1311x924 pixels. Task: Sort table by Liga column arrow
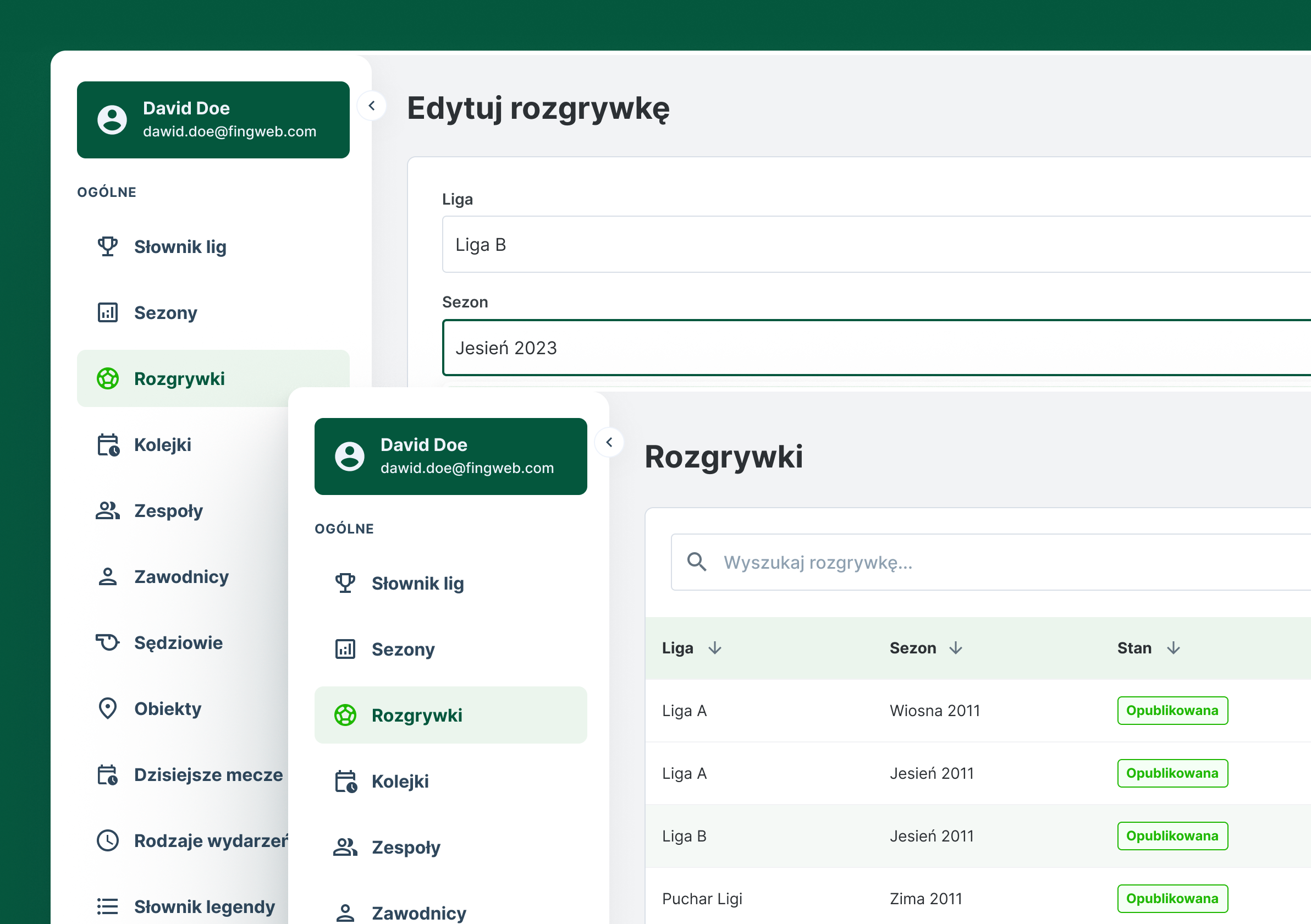point(715,648)
